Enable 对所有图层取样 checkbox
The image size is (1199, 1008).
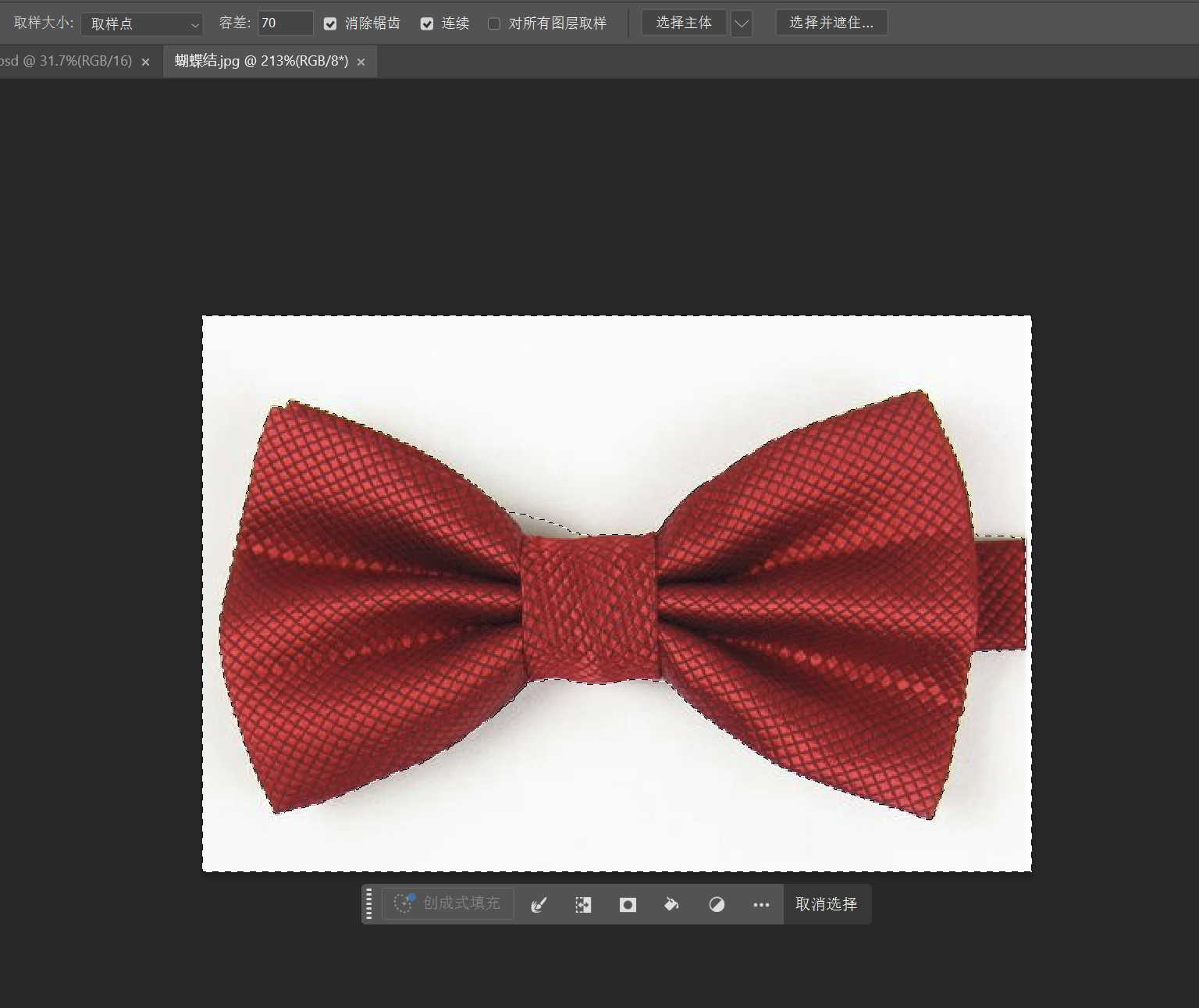pos(494,24)
